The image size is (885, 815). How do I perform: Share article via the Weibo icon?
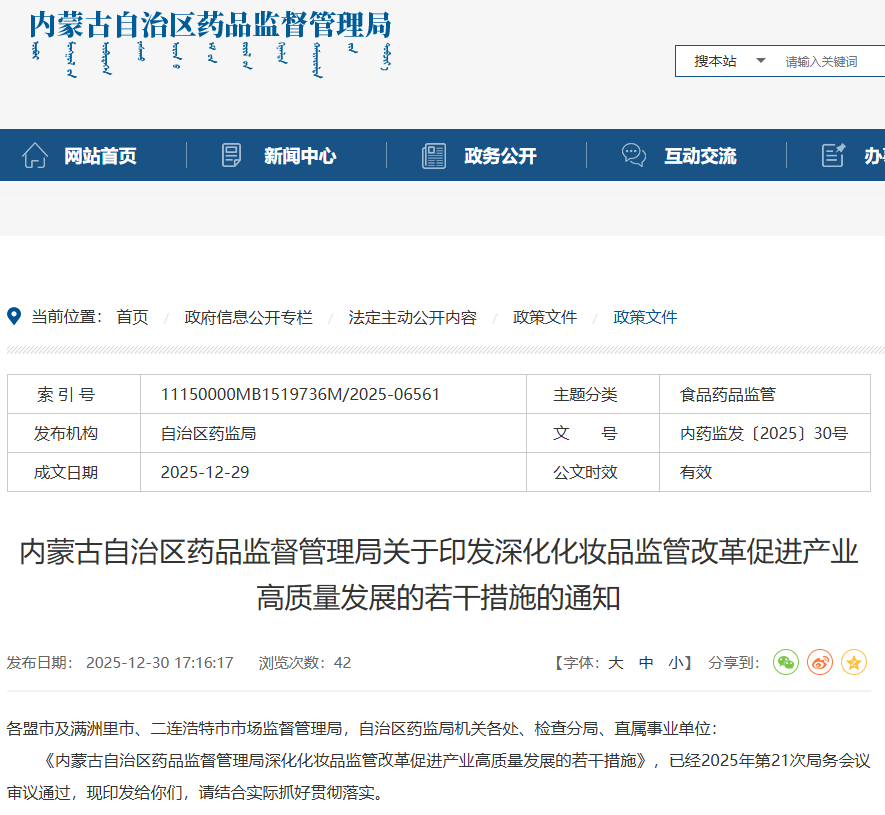click(x=820, y=662)
